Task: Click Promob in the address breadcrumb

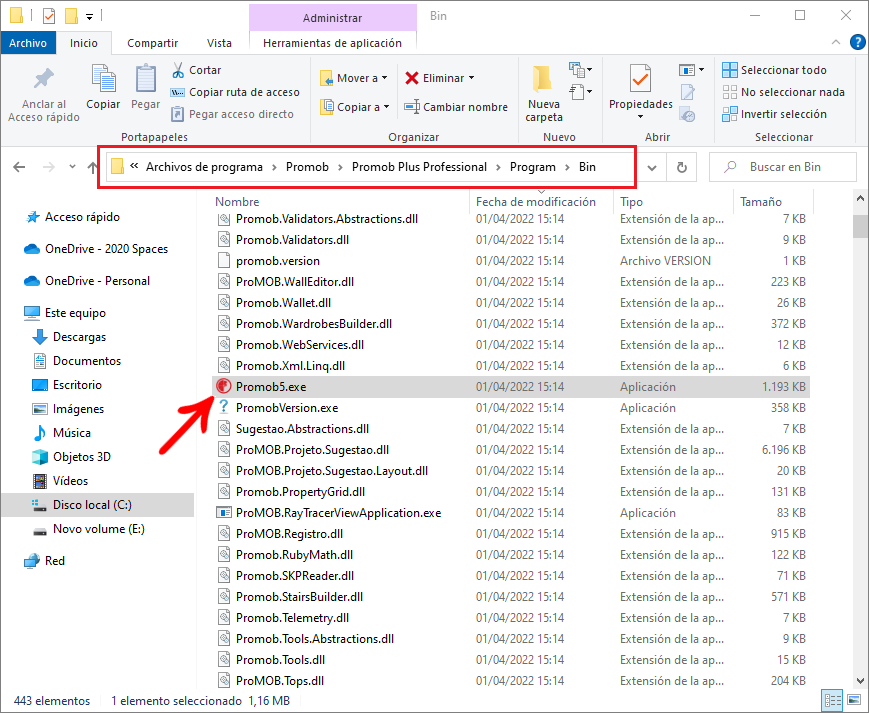Action: pyautogui.click(x=307, y=167)
